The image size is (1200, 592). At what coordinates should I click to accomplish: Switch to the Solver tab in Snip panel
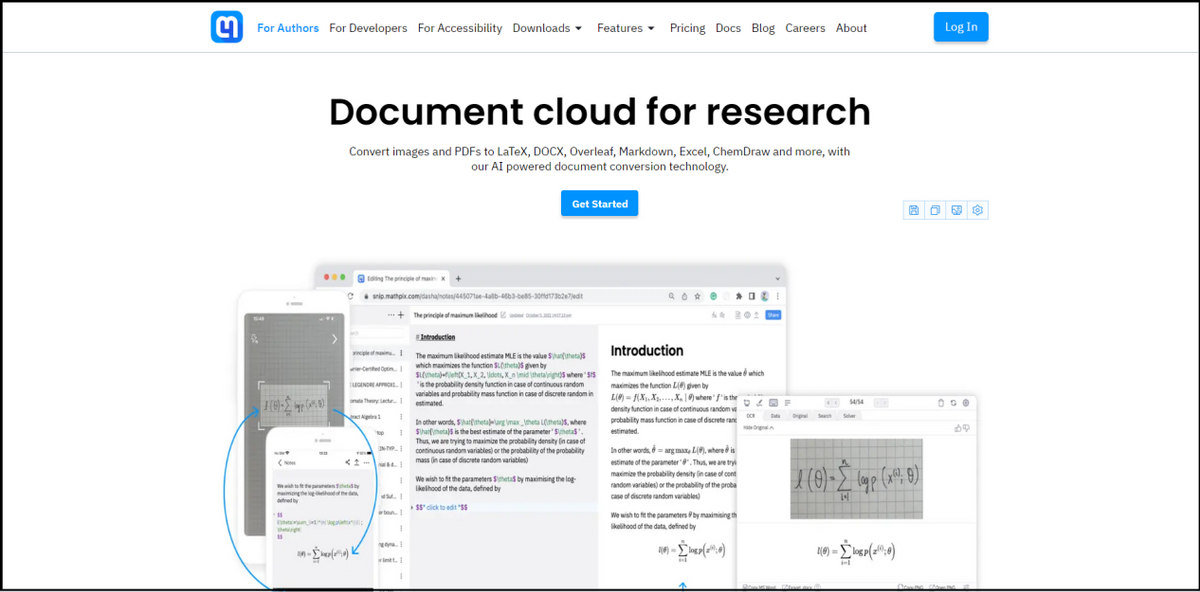849,416
